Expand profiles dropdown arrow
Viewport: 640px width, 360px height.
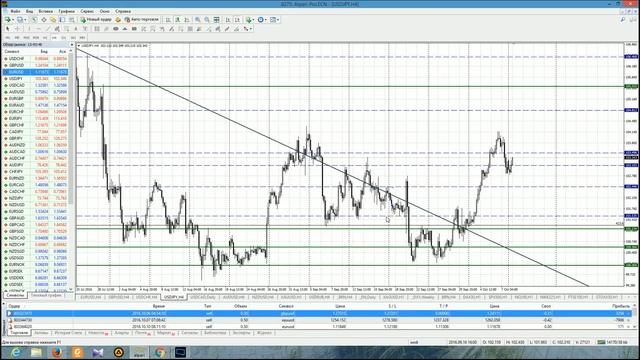tap(25, 20)
